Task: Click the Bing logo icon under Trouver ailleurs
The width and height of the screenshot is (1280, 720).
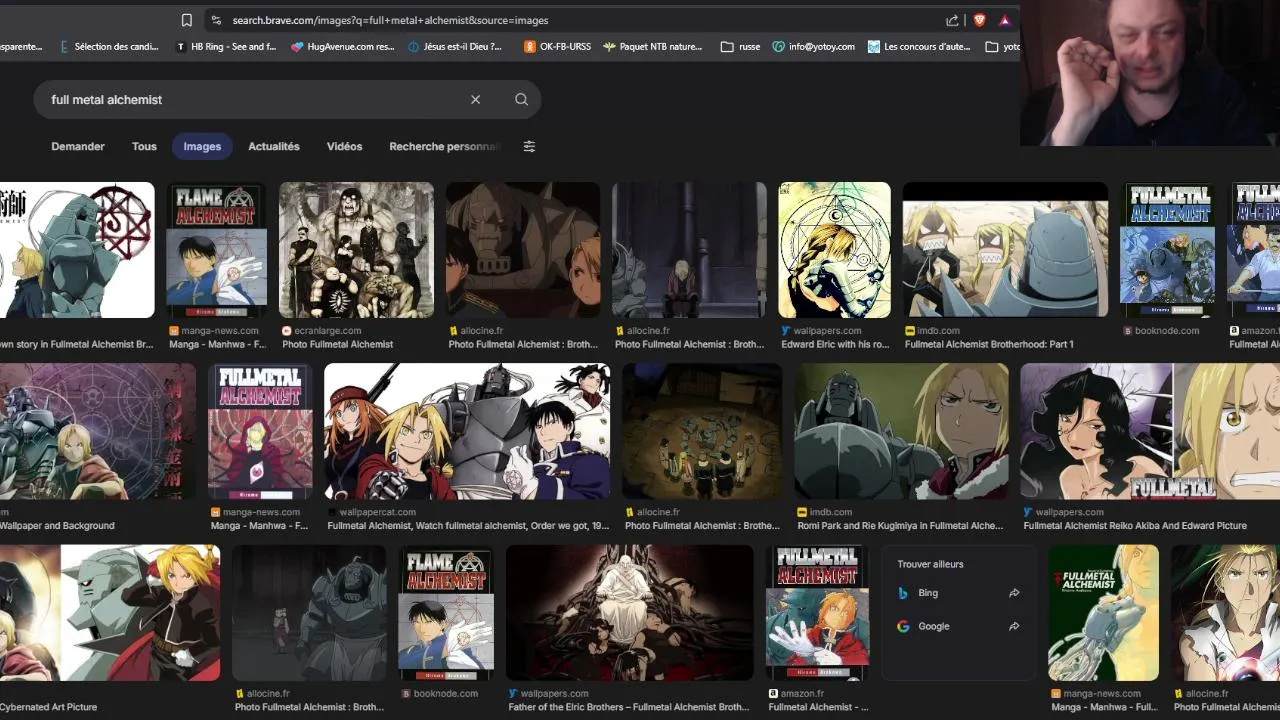Action: (903, 593)
